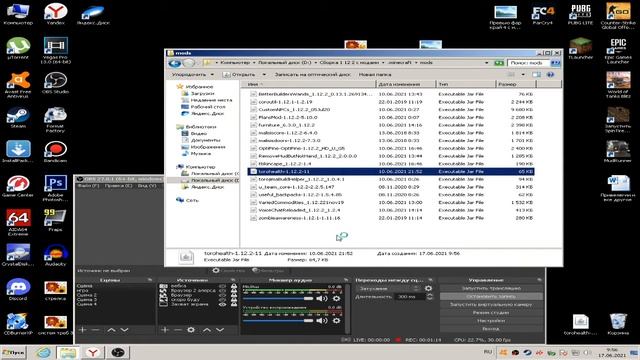Mute Устройство воспроизведения speaker icon
The height and width of the screenshot is (360, 640).
(x=322, y=321)
